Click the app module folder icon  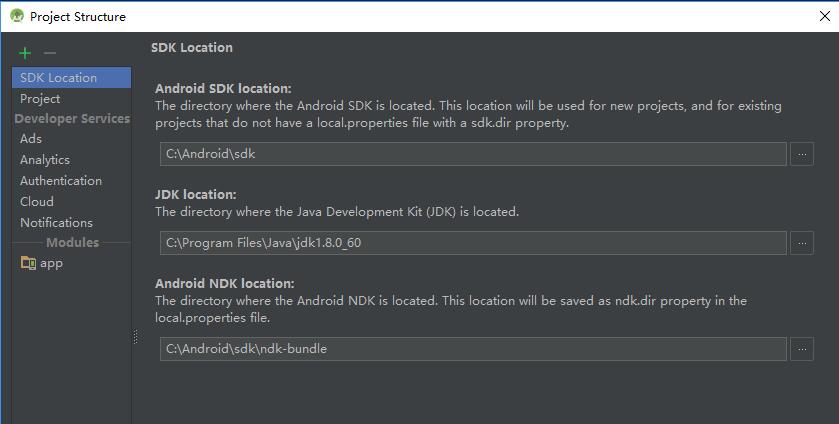coord(28,263)
